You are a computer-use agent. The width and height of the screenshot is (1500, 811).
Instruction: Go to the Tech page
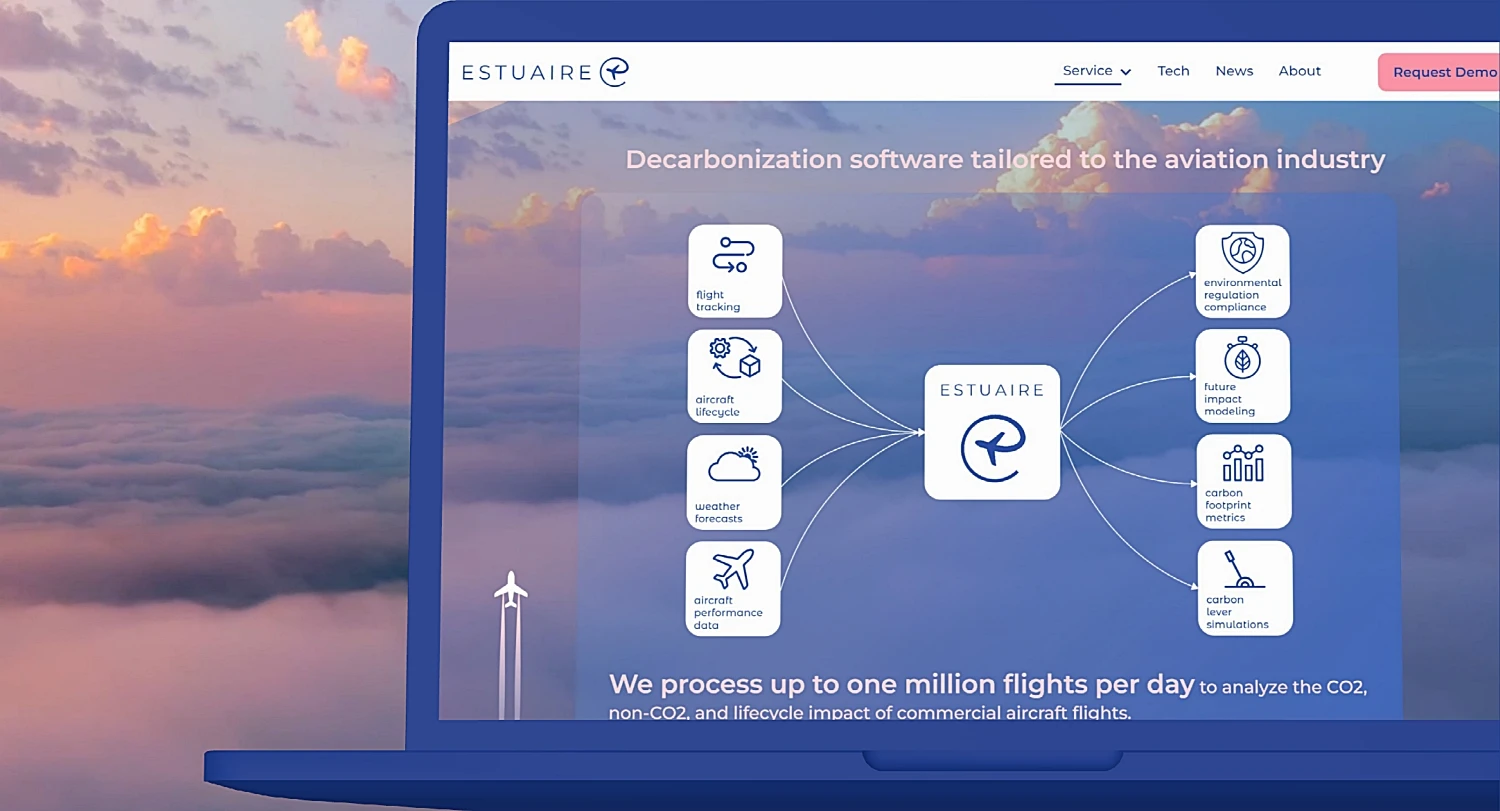click(1173, 71)
